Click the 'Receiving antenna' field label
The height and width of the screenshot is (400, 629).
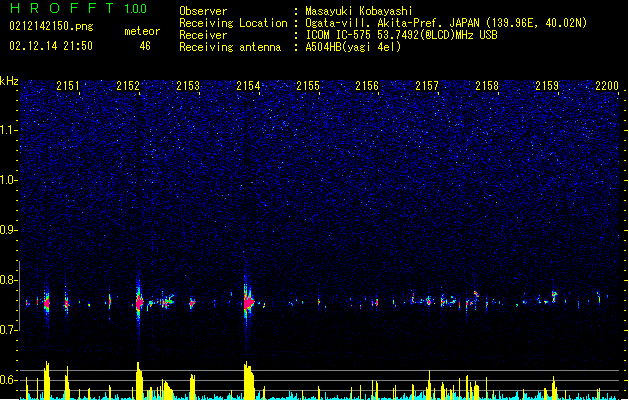coord(230,47)
